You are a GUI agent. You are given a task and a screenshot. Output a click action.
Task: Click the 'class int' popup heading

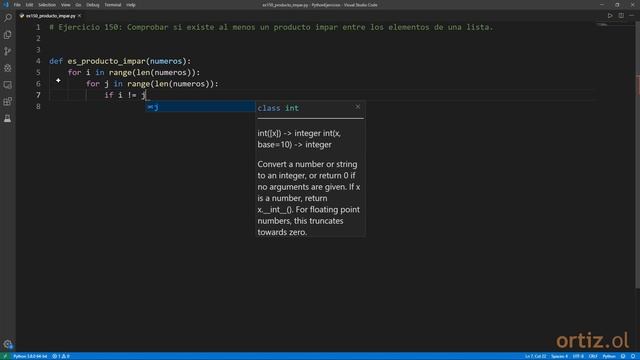[278, 108]
